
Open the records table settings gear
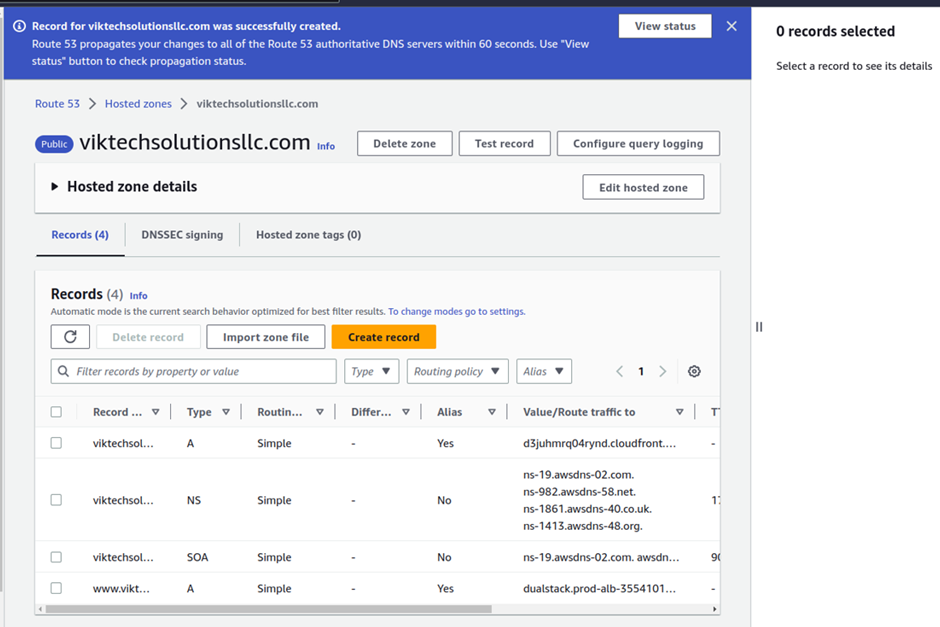pyautogui.click(x=694, y=371)
